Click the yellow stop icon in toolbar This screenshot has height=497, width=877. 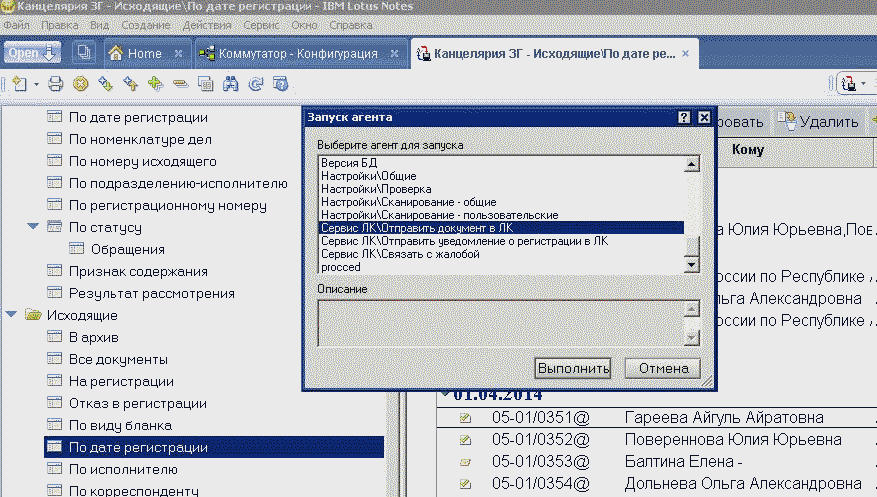click(80, 84)
